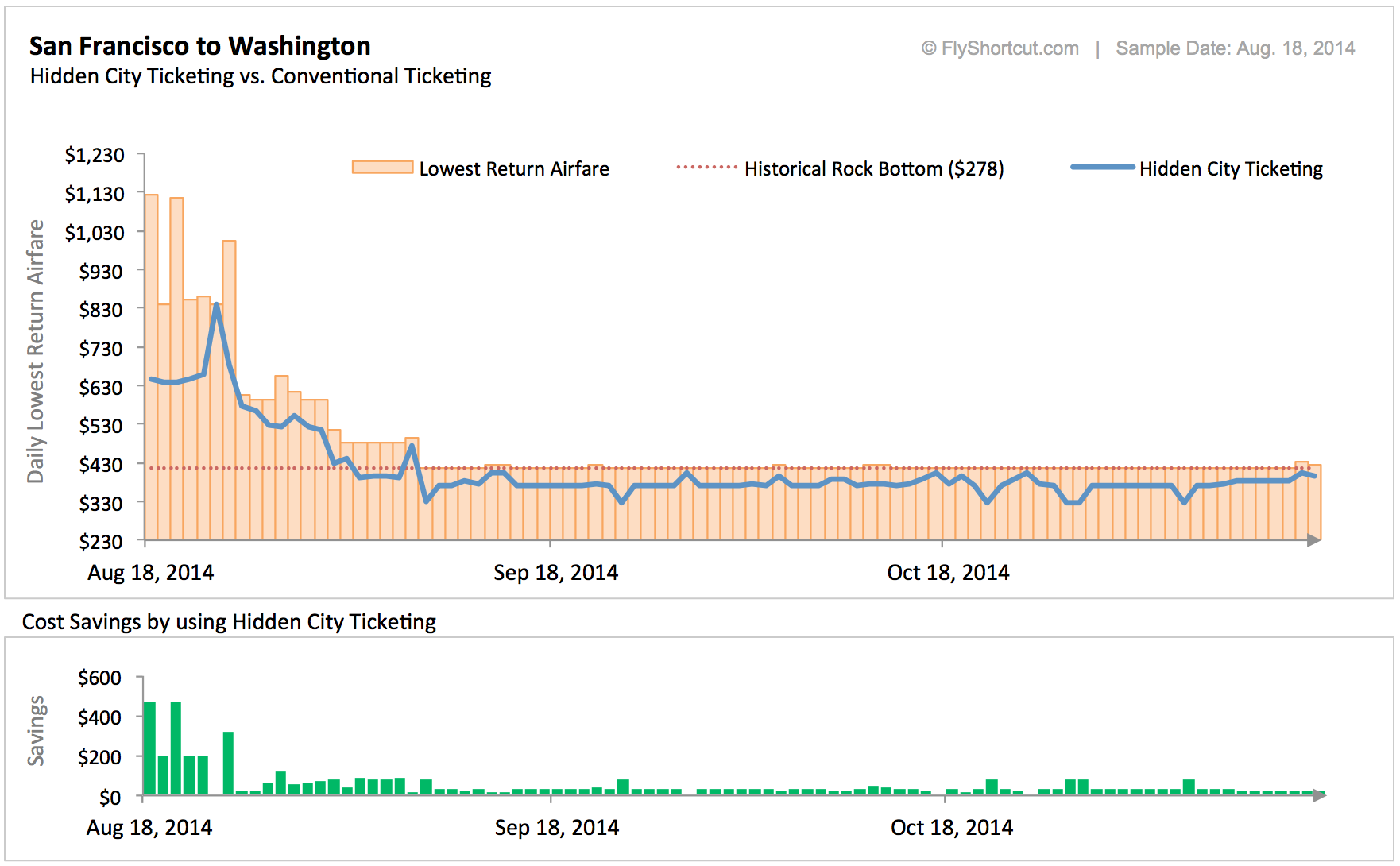
Task: Click the 'San Francisco to Washington' chart title
Action: [x=200, y=46]
